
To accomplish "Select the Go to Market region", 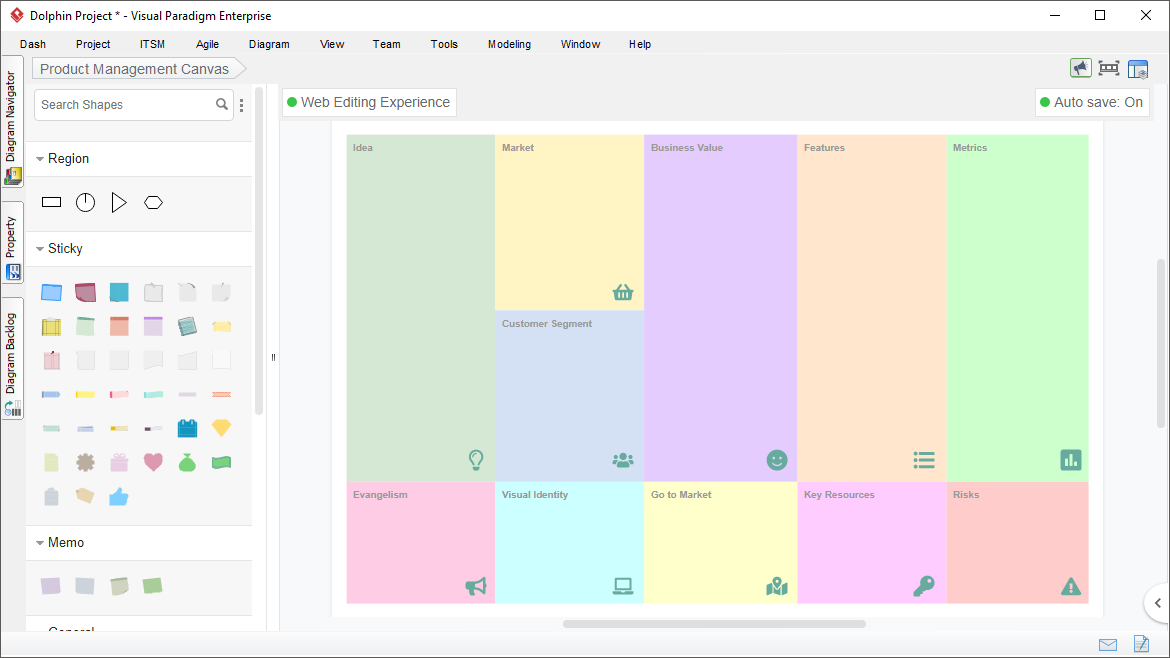I will click(x=721, y=543).
